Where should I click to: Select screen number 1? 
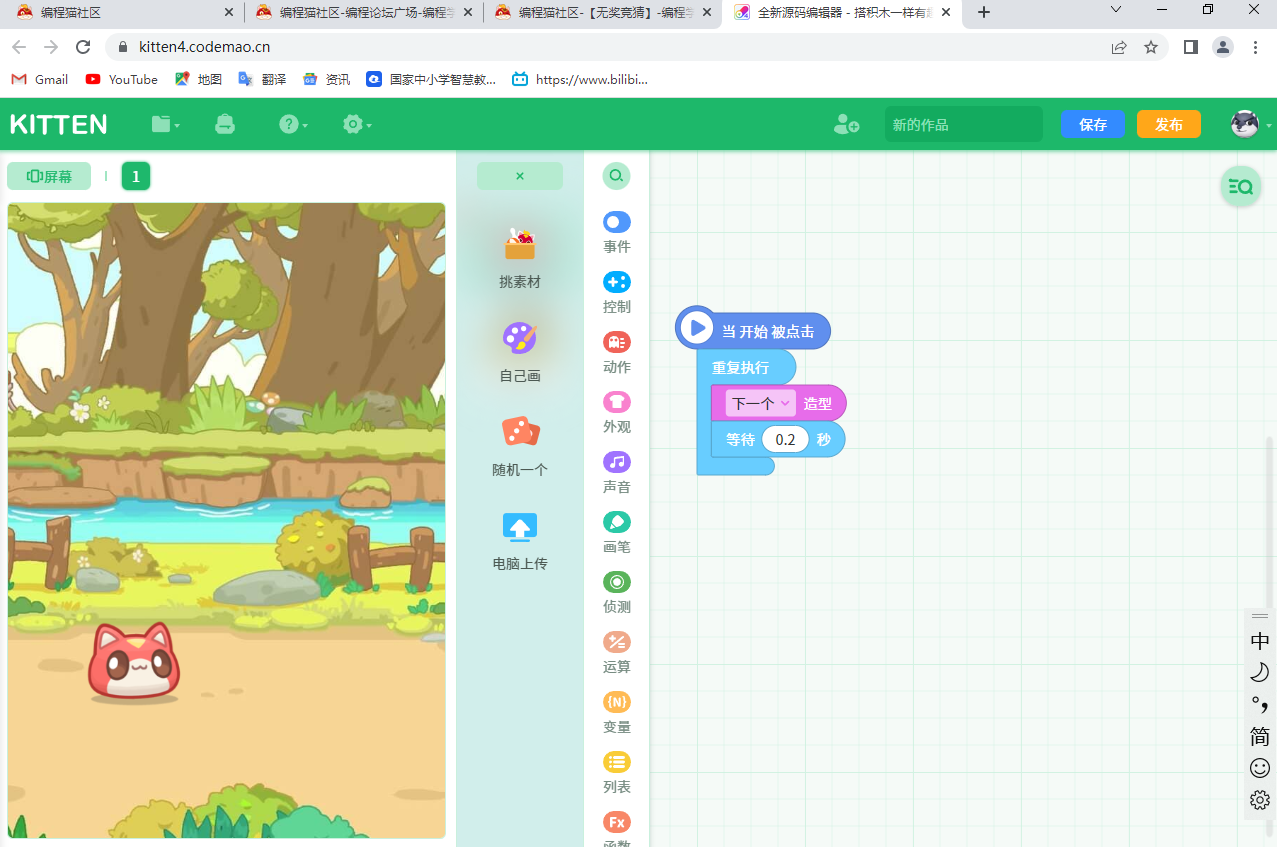click(136, 176)
